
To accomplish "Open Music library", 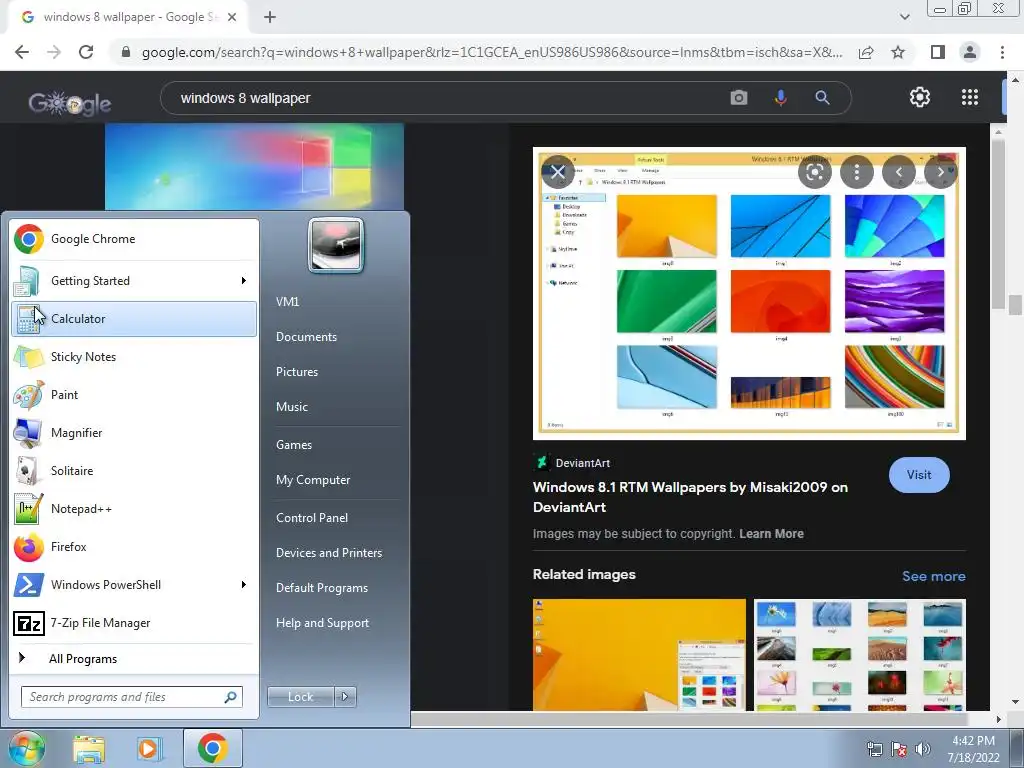I will click(292, 407).
